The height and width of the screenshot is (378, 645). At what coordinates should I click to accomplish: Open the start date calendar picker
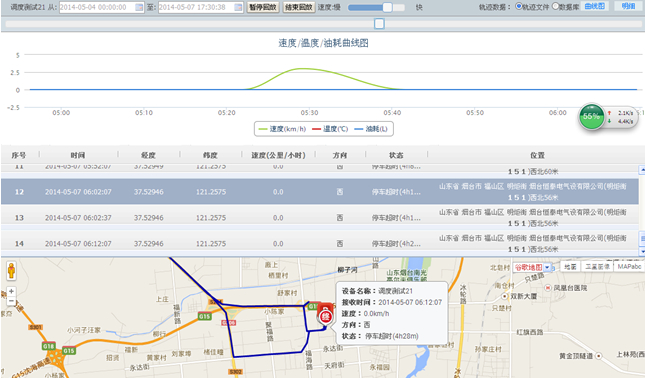pos(139,7)
